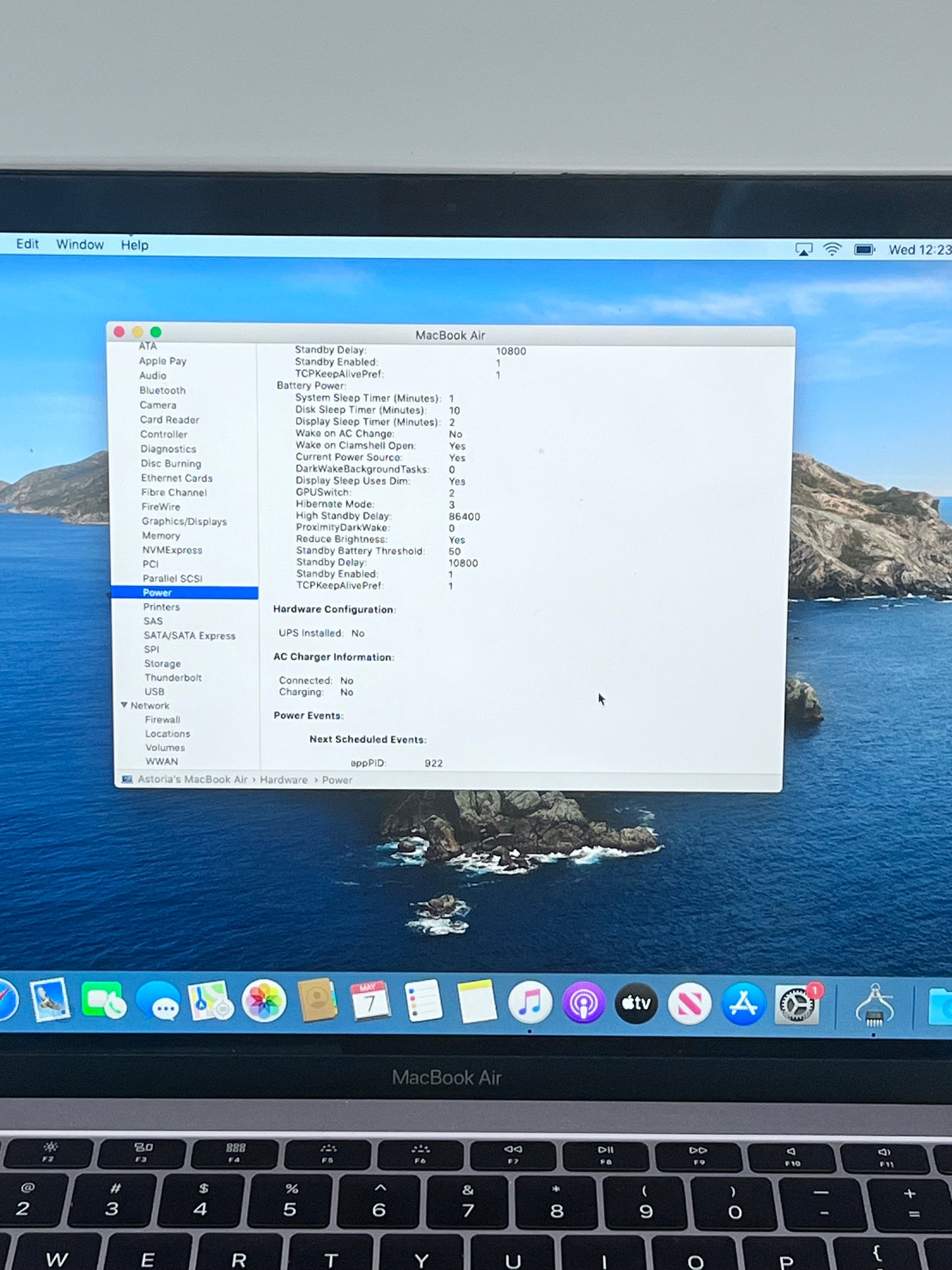Open the Edit menu
This screenshot has width=952, height=1270.
pos(28,244)
